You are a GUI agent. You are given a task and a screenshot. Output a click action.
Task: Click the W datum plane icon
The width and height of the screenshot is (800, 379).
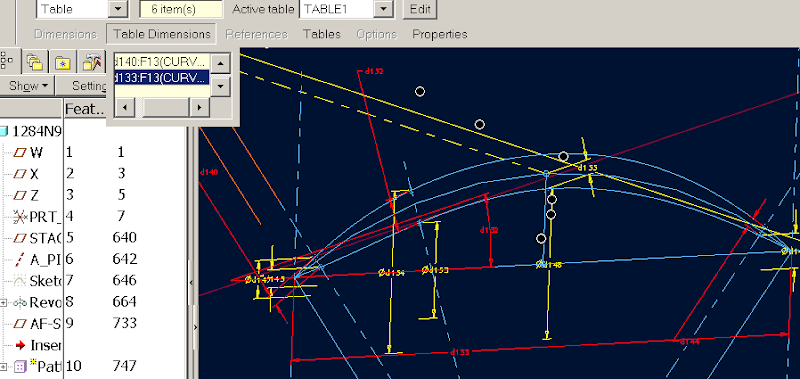[x=20, y=152]
